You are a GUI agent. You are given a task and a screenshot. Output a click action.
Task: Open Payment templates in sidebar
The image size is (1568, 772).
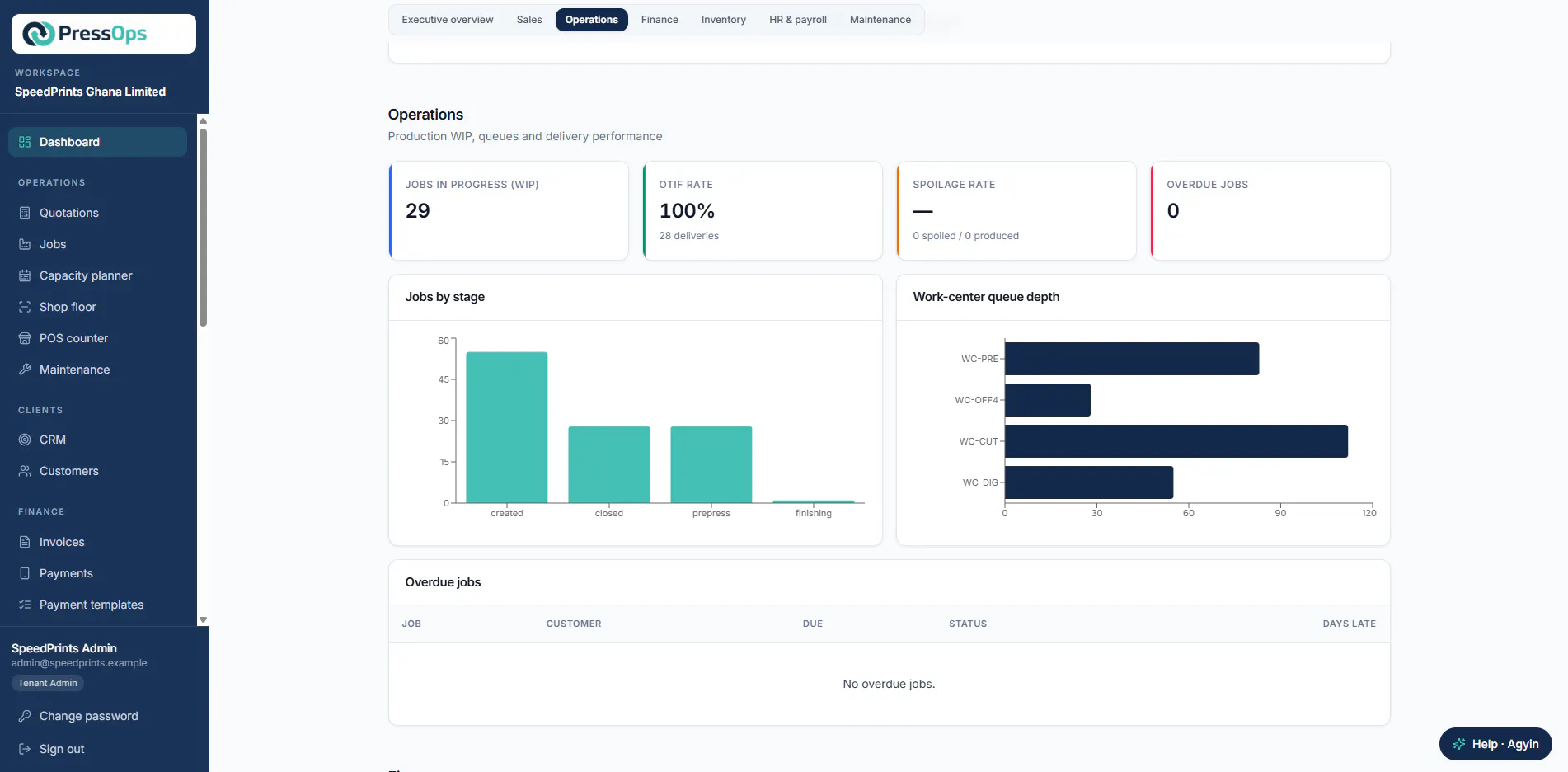(x=97, y=605)
